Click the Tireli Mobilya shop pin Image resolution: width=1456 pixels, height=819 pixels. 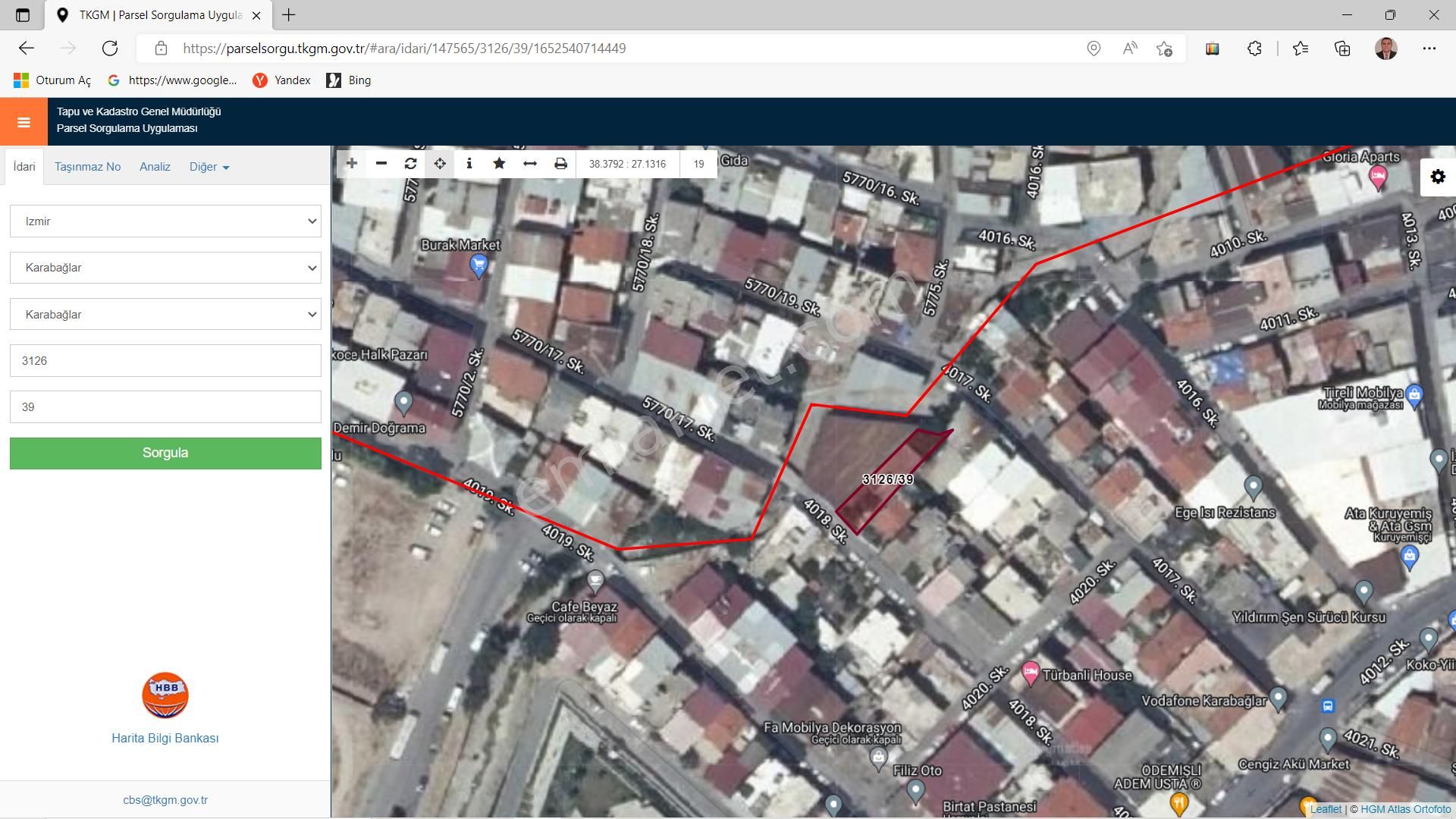tap(1414, 395)
